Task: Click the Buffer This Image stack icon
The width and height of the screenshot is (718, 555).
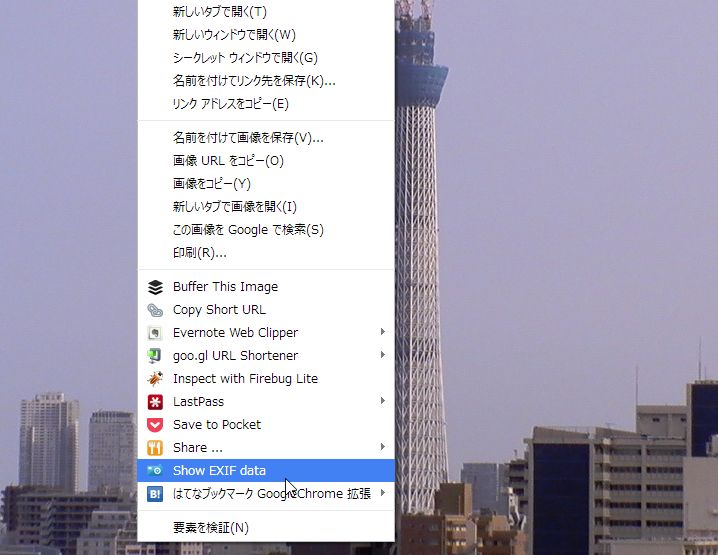Action: (x=155, y=287)
